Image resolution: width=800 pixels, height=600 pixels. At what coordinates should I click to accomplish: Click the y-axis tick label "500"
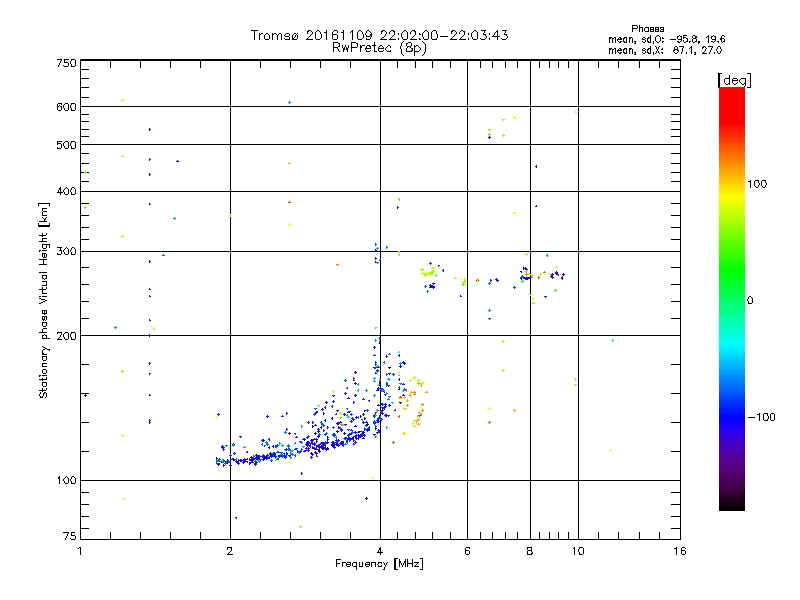66,145
